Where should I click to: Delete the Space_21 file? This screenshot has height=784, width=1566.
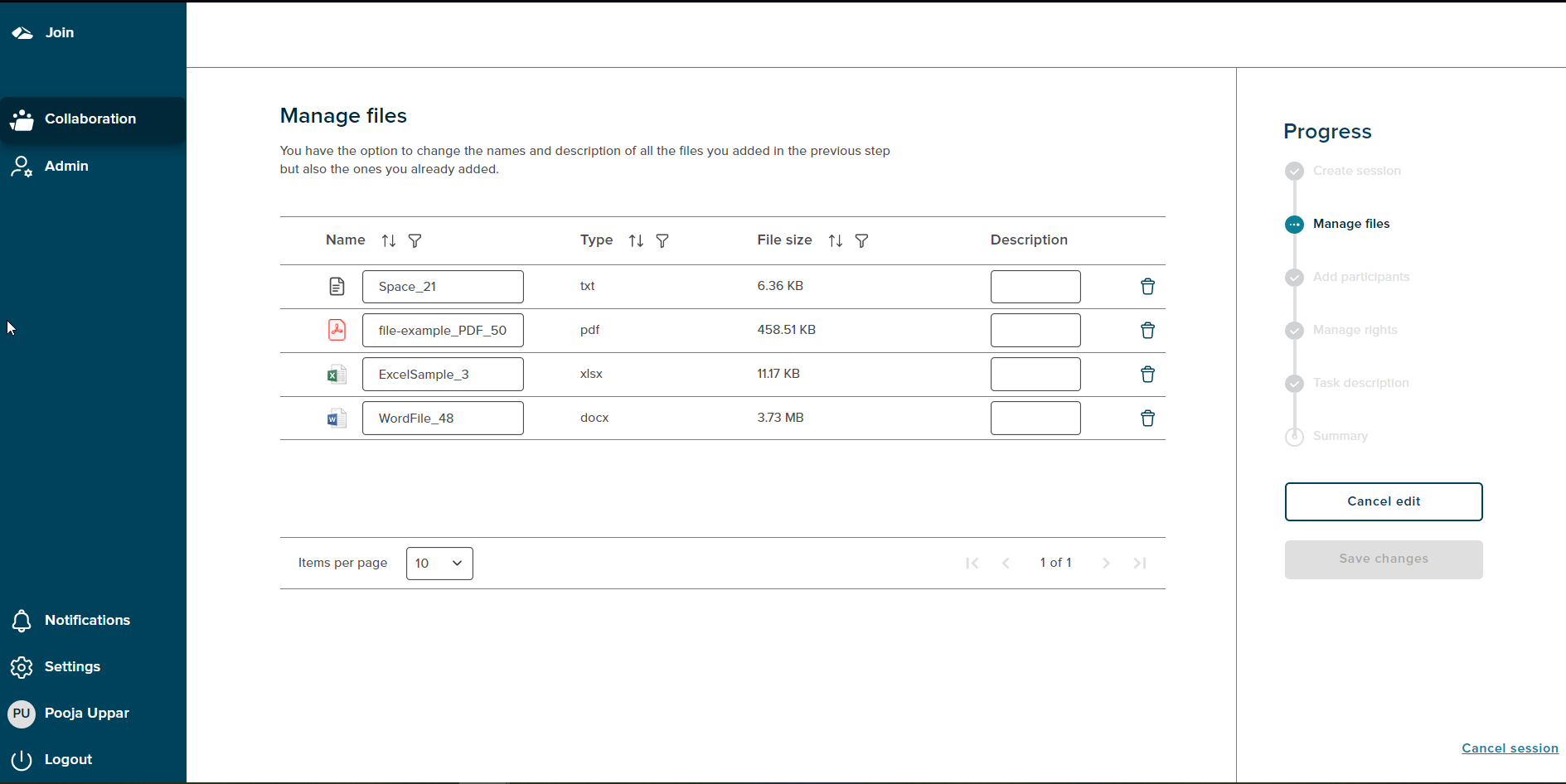(1147, 287)
